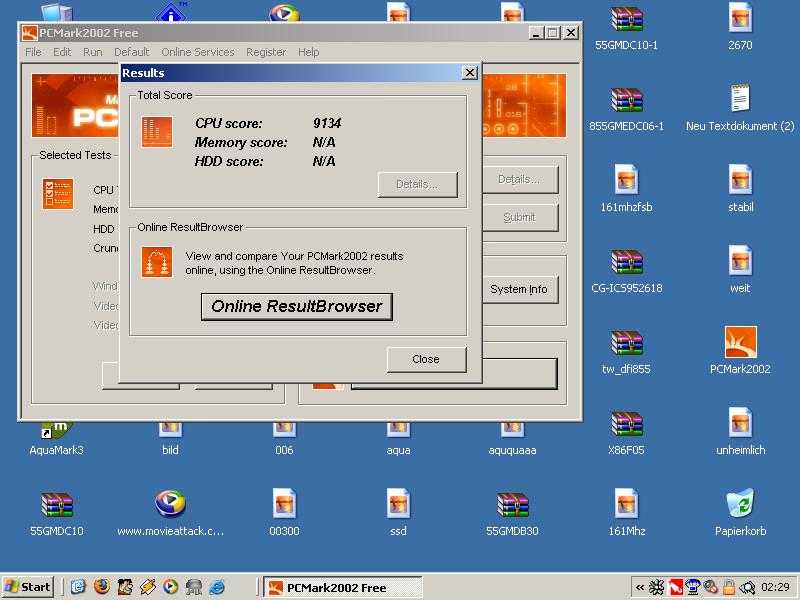Image resolution: width=800 pixels, height=600 pixels.
Task: Click Submit button in PCMark2002 main window
Action: click(x=519, y=218)
